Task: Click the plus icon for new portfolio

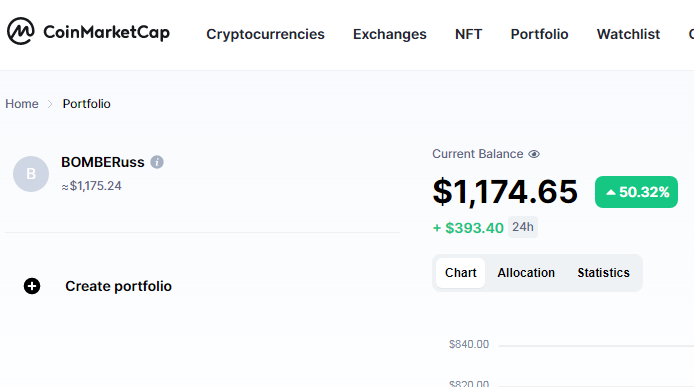Action: (x=32, y=286)
